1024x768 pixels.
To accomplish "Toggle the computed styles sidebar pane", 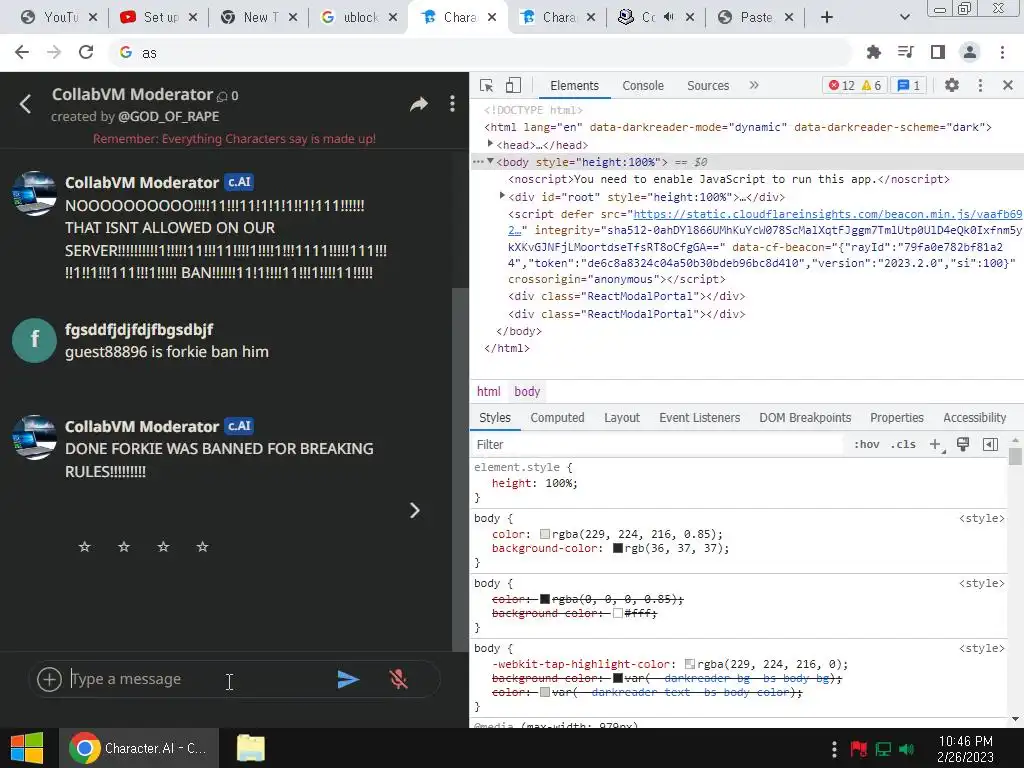I will 990,445.
